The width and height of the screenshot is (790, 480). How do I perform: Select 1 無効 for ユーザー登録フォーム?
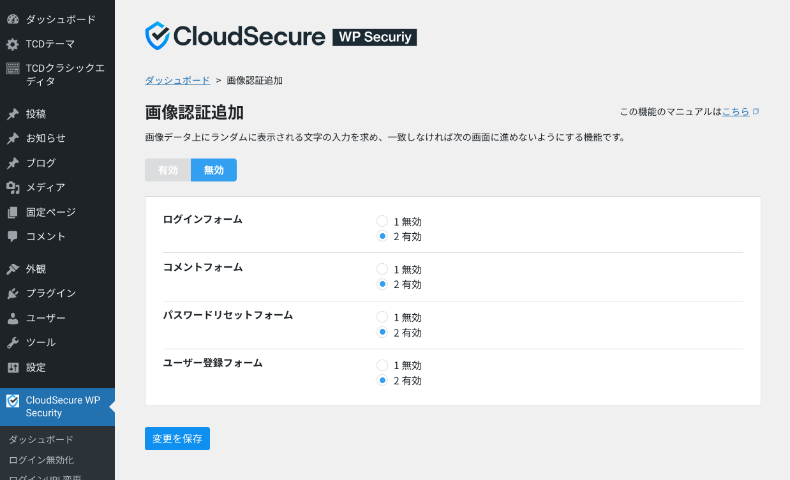[382, 365]
